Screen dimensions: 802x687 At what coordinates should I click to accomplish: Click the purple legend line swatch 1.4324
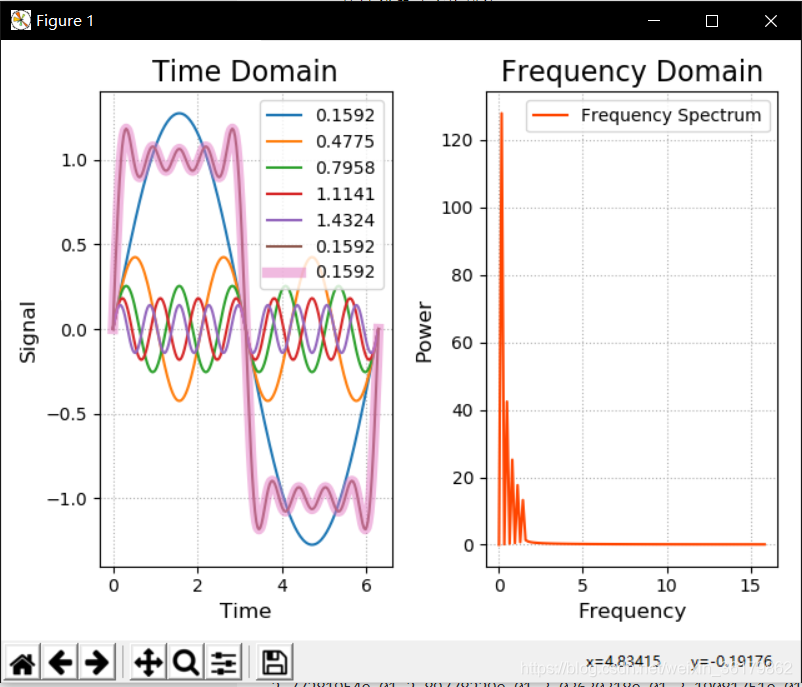coord(284,220)
